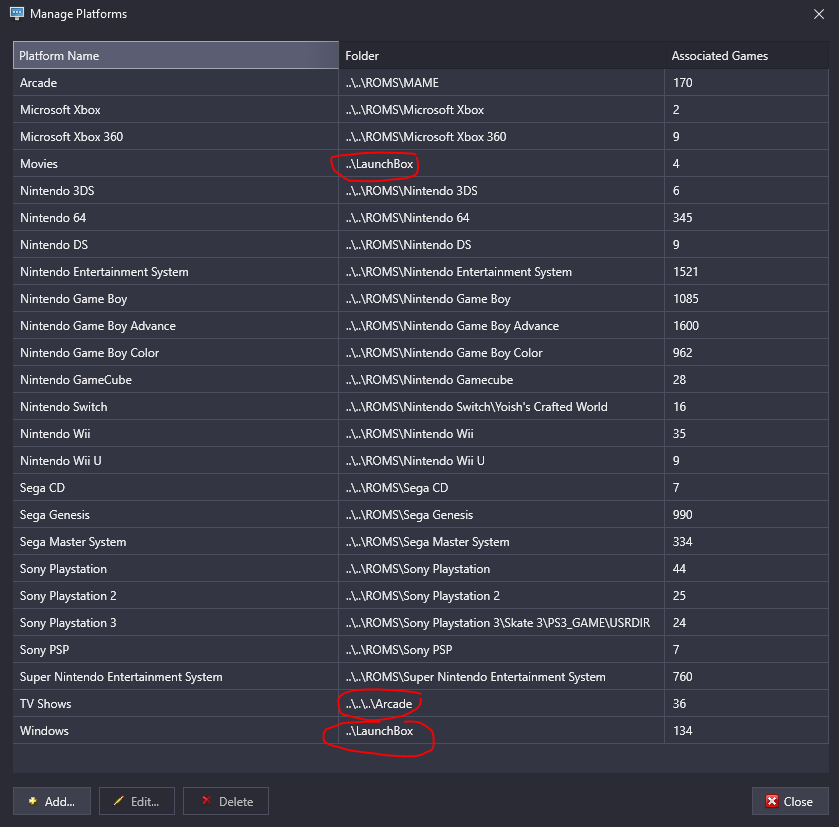Screen dimensions: 839x827
Task: Click the Windows ..\LaunchBox folder cell
Action: coord(502,731)
